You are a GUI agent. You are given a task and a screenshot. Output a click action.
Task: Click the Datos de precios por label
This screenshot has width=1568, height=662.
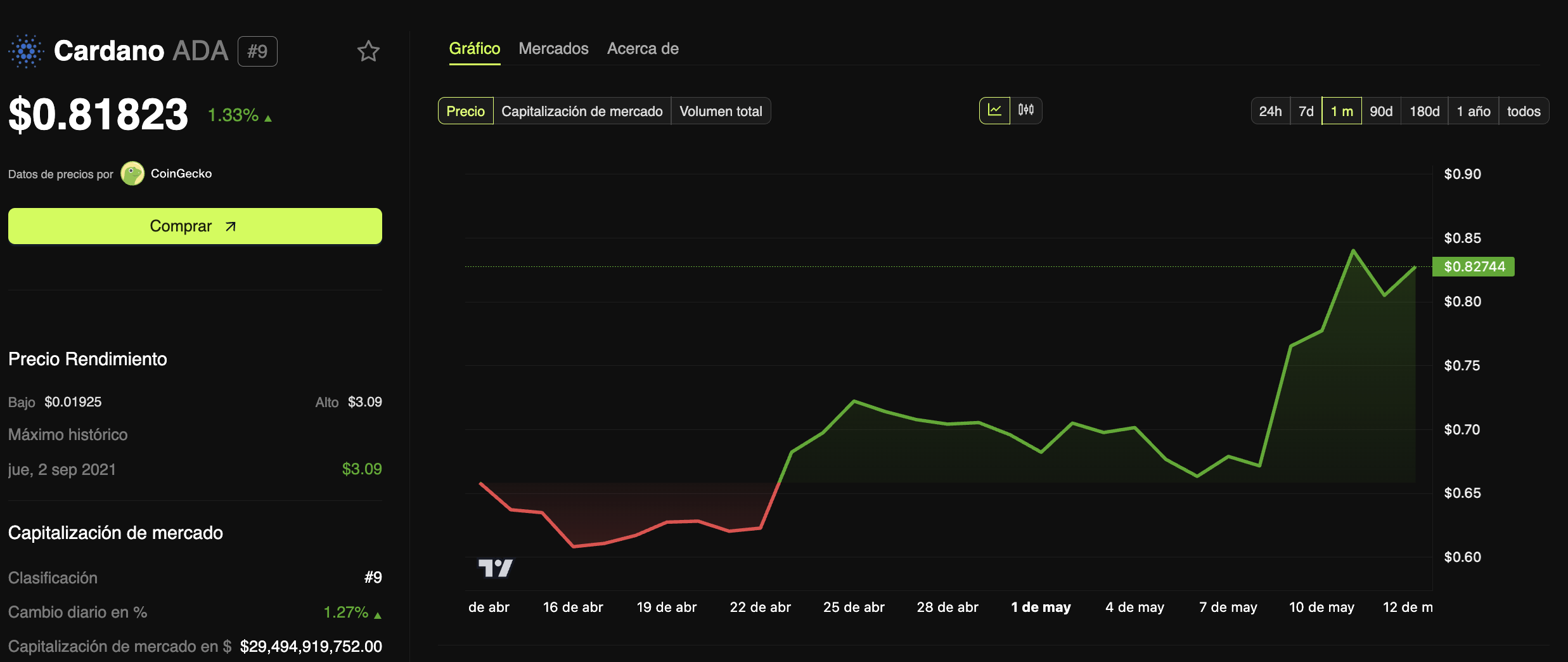click(x=61, y=174)
